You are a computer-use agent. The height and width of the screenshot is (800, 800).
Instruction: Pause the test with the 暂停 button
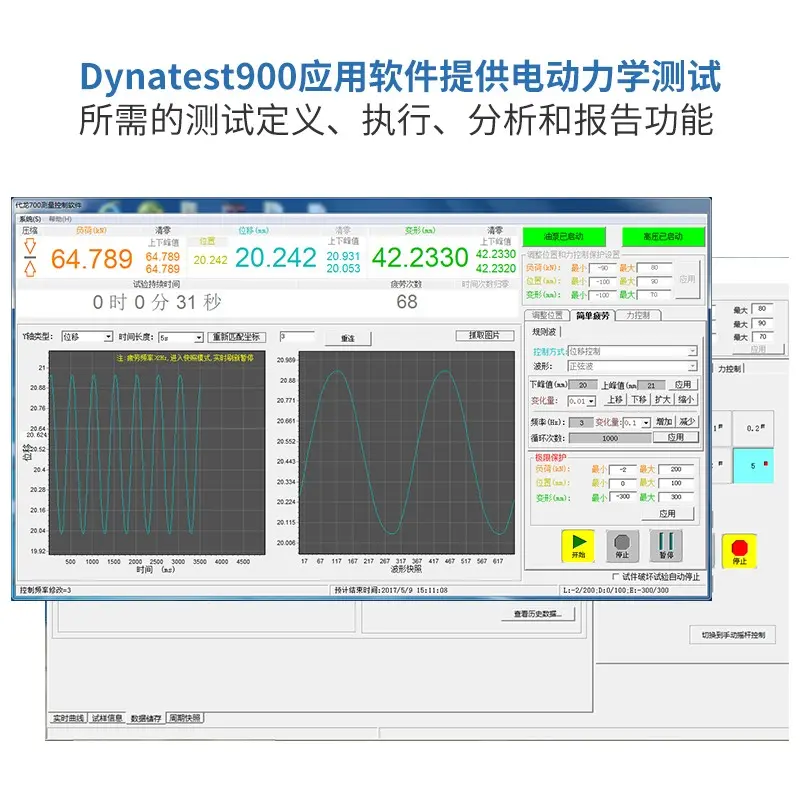point(666,545)
